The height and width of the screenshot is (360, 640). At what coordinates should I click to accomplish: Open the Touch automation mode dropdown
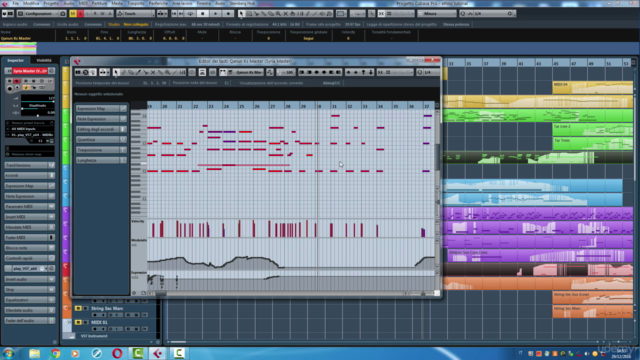tap(136, 13)
